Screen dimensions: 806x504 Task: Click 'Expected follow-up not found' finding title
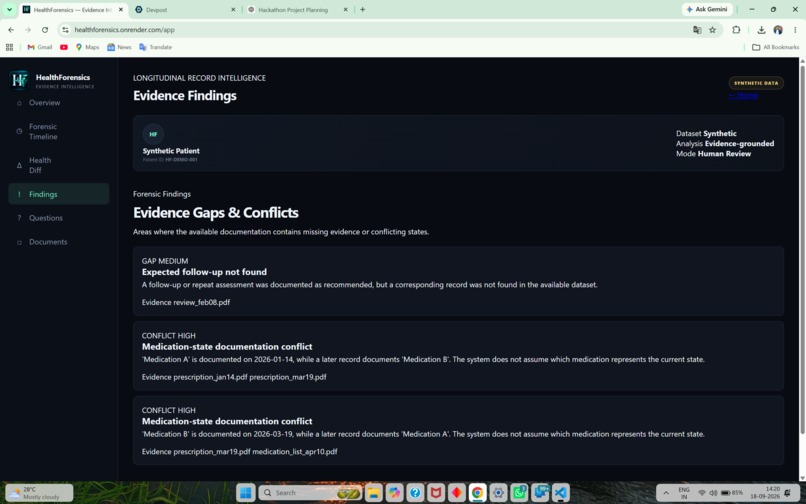pos(204,272)
